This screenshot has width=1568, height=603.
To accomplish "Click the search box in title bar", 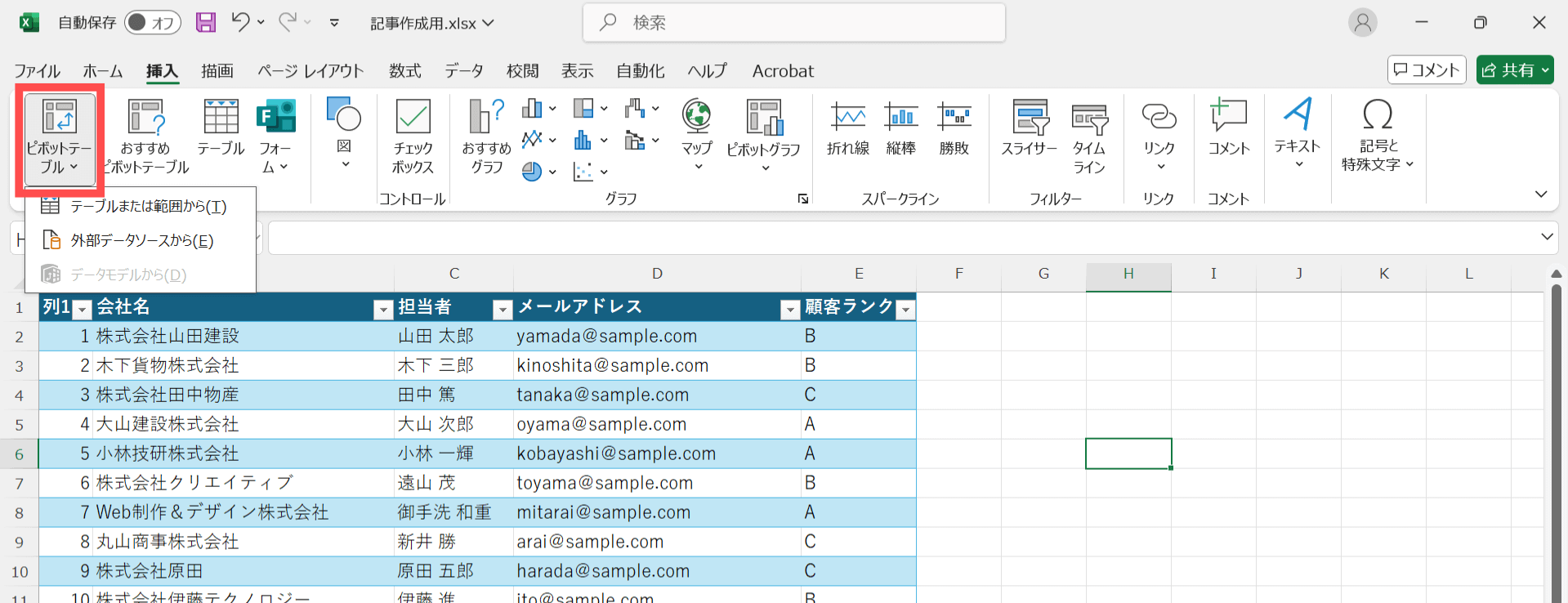I will click(x=794, y=23).
